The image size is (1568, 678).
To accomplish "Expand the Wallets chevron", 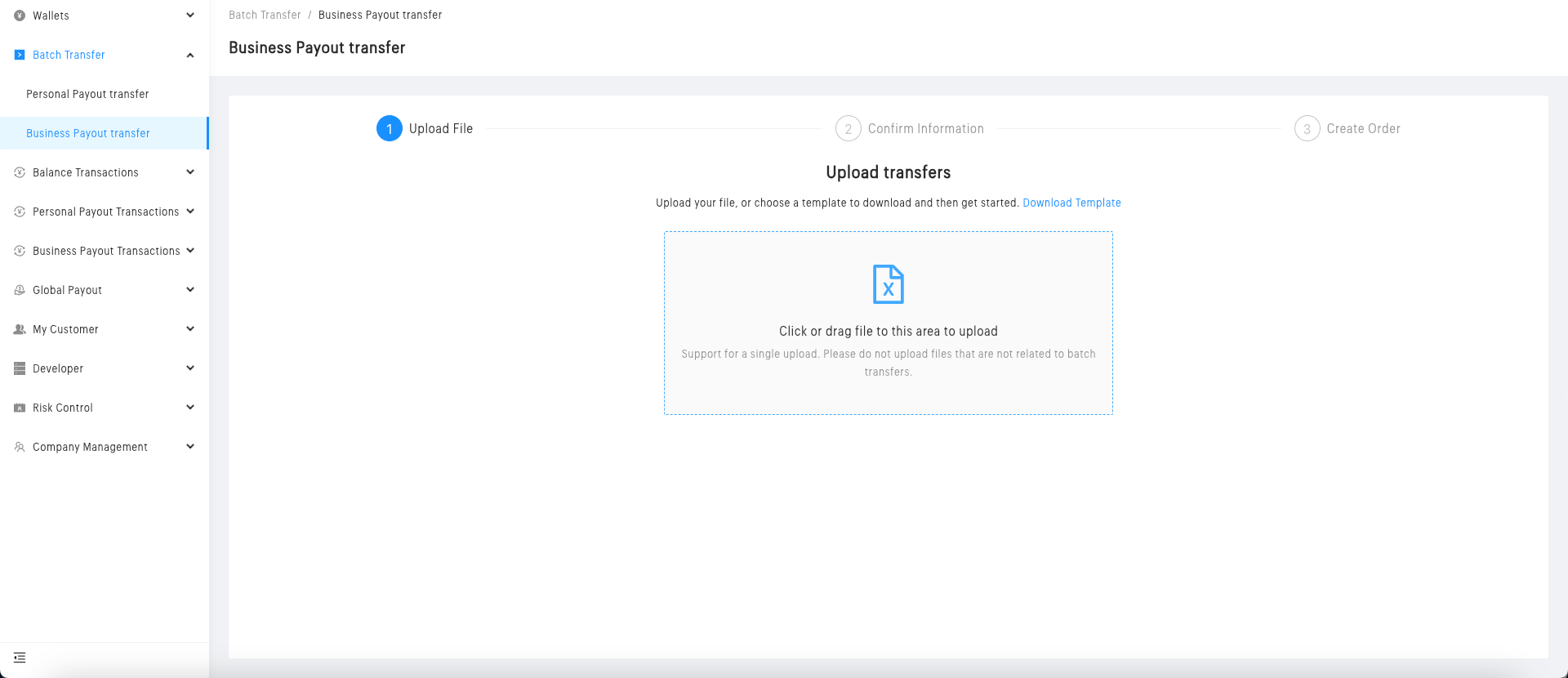I will coord(190,15).
